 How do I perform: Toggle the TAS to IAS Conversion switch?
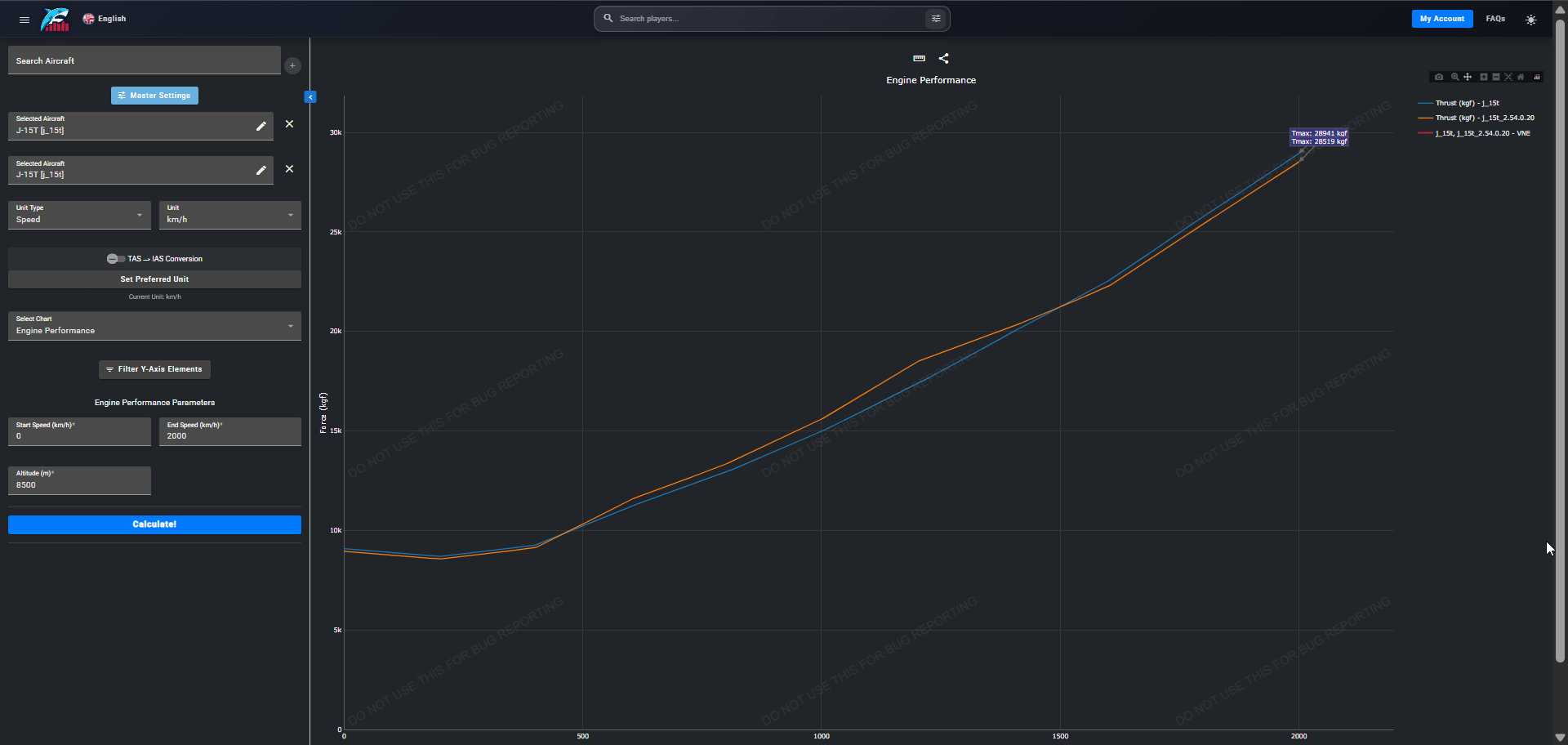pyautogui.click(x=115, y=259)
